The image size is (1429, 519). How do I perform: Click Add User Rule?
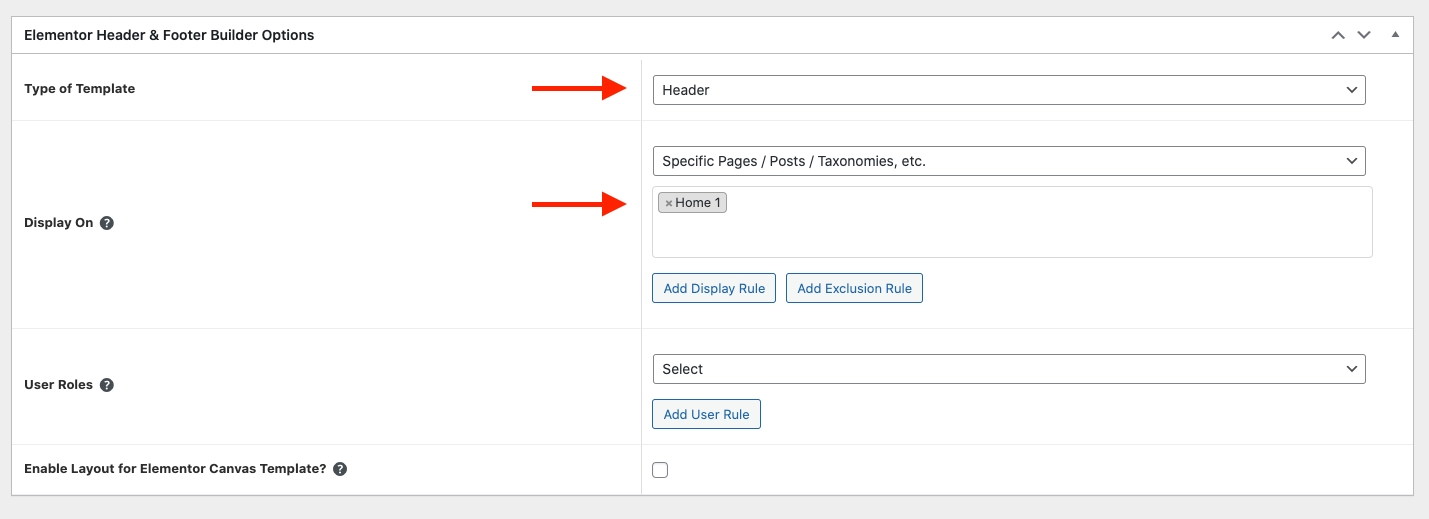[x=706, y=414]
